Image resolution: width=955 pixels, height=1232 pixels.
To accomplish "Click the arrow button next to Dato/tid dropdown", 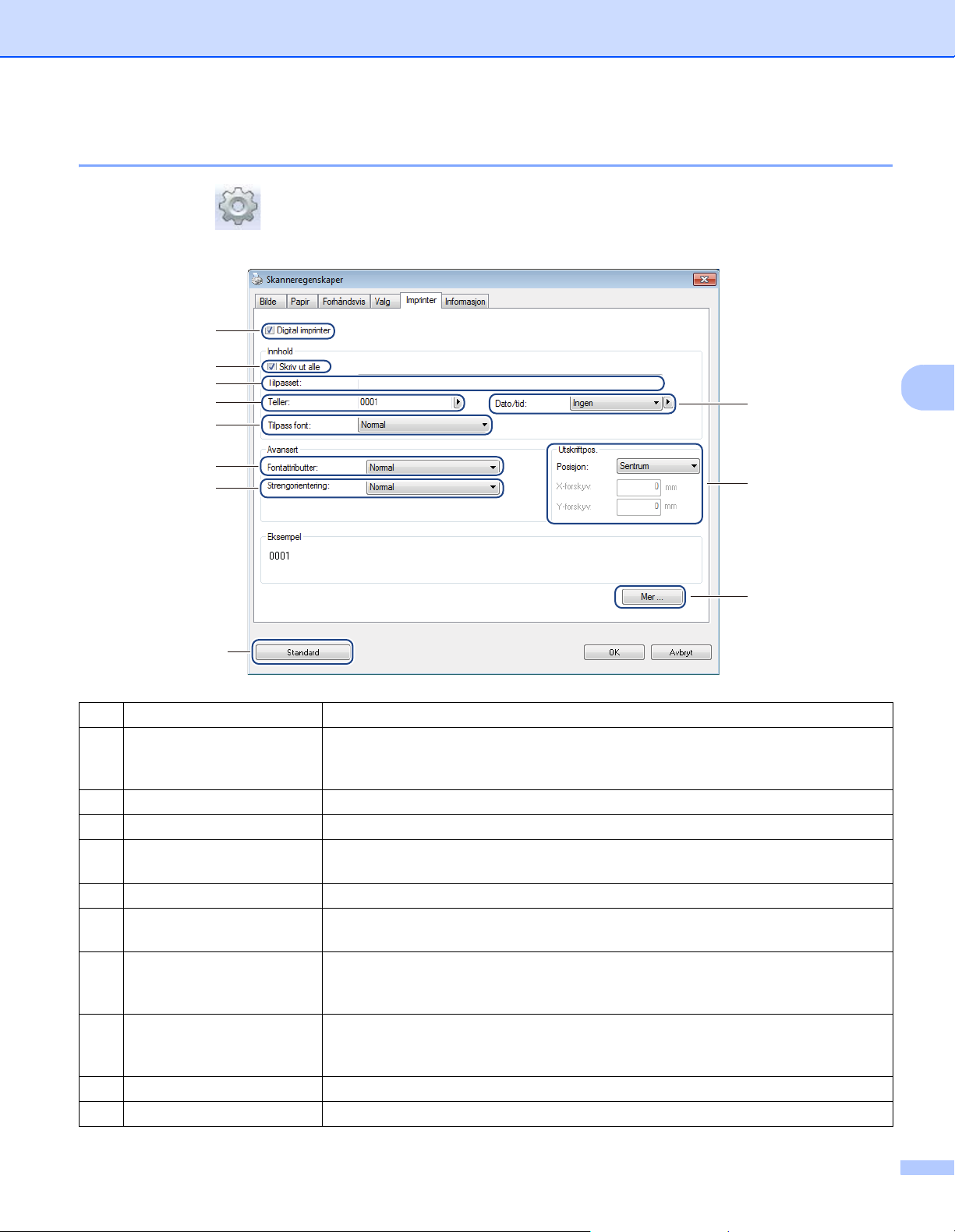I will pos(668,403).
